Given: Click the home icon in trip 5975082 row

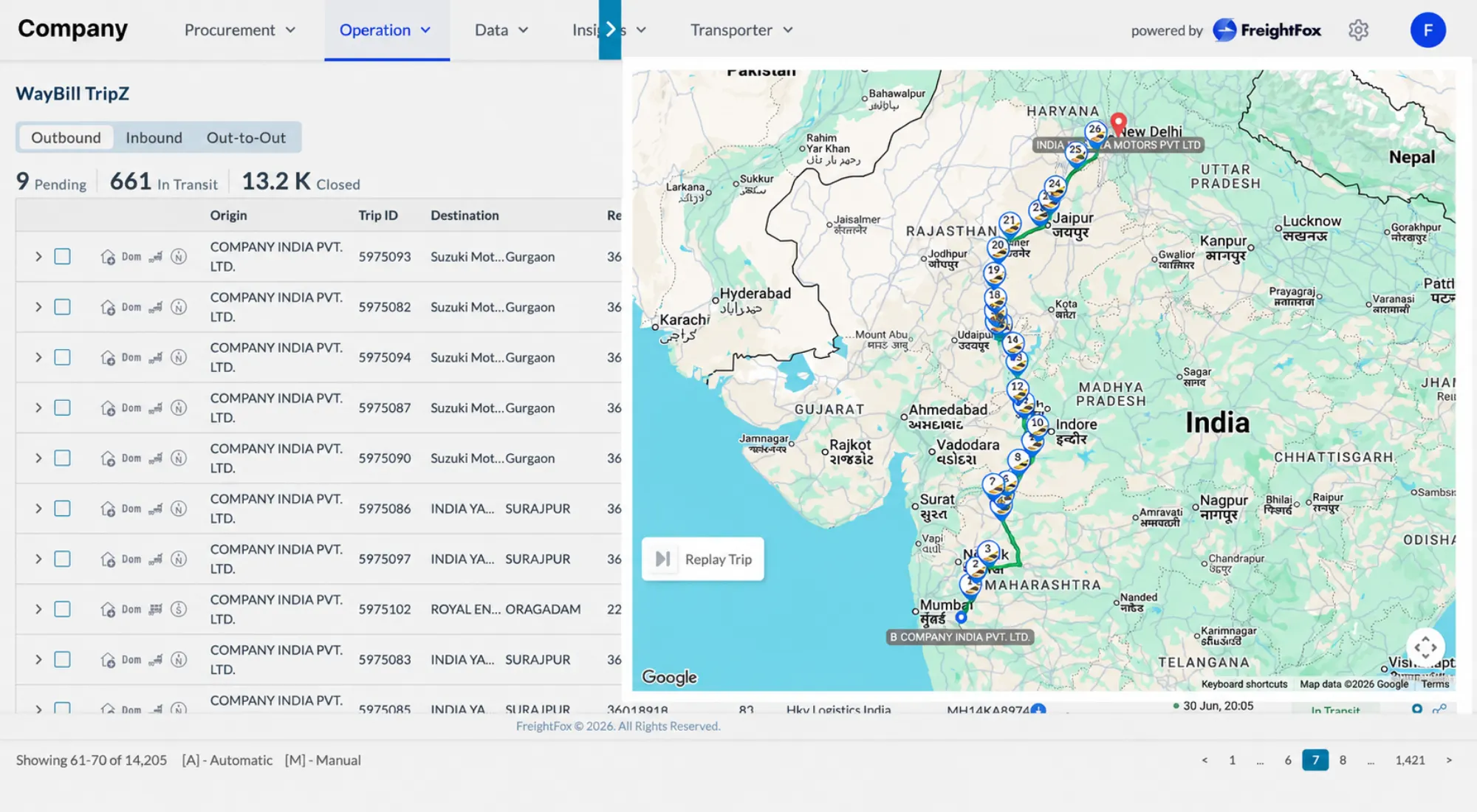Looking at the screenshot, I should coord(108,307).
